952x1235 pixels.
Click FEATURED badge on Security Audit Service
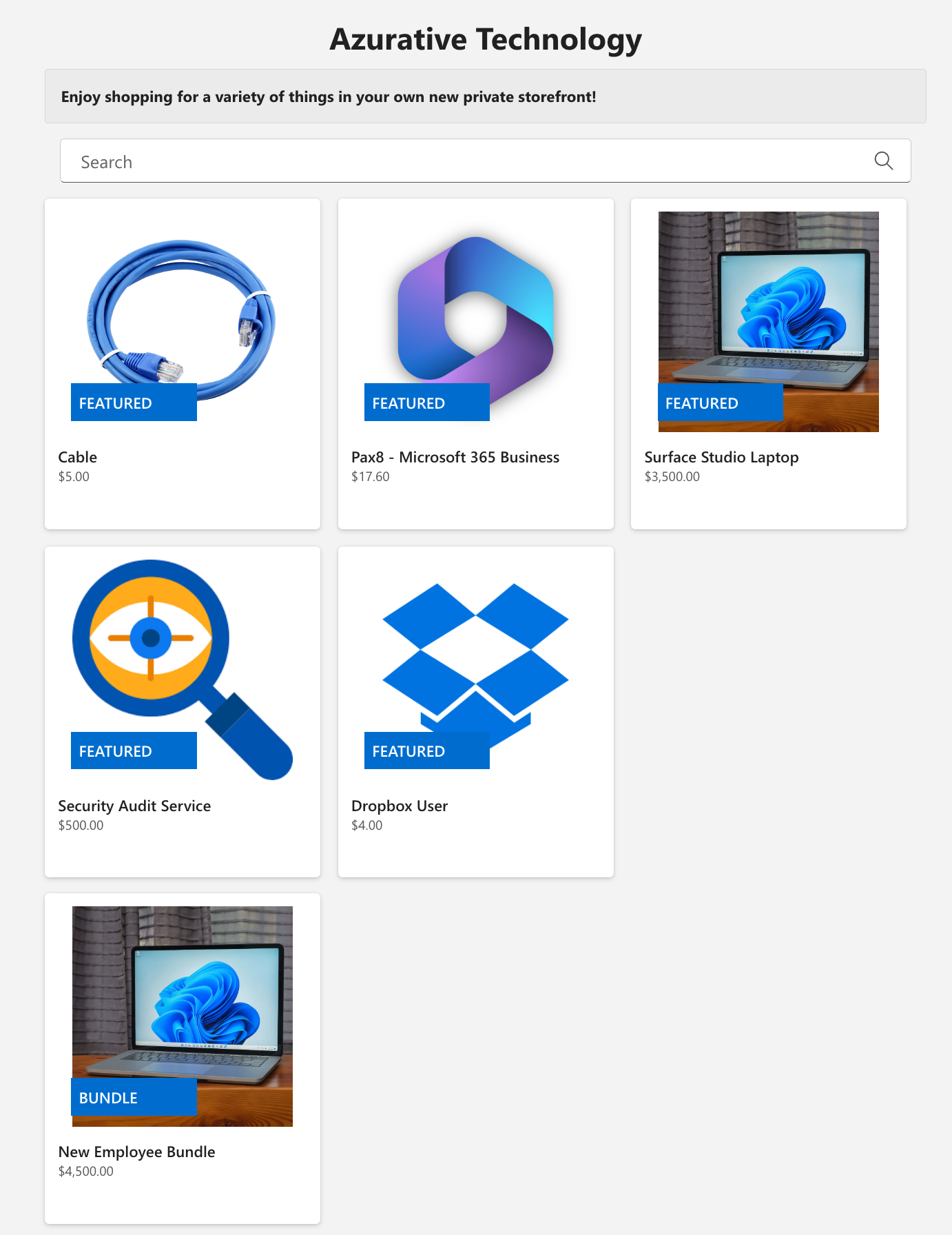134,751
